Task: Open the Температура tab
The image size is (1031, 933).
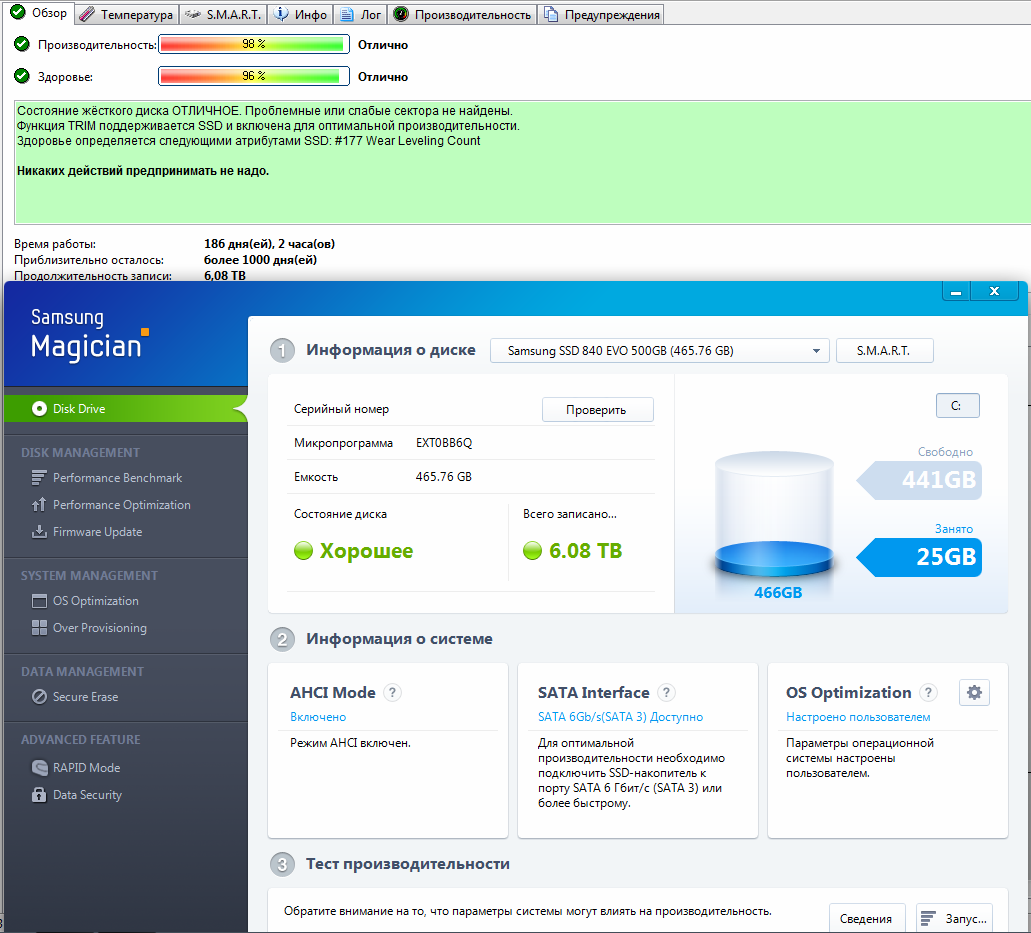Action: [x=126, y=14]
